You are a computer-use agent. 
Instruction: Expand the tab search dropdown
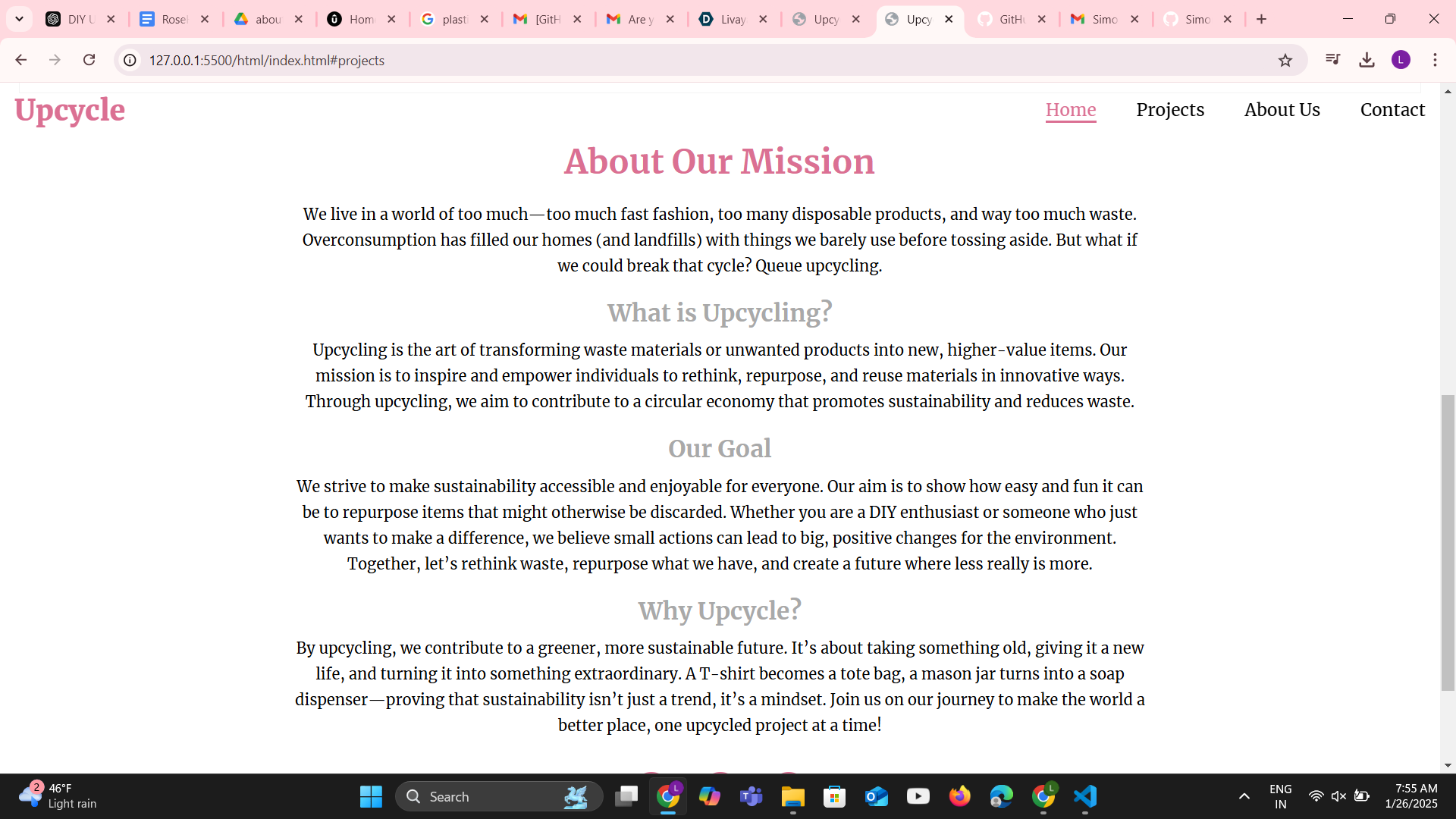(19, 19)
